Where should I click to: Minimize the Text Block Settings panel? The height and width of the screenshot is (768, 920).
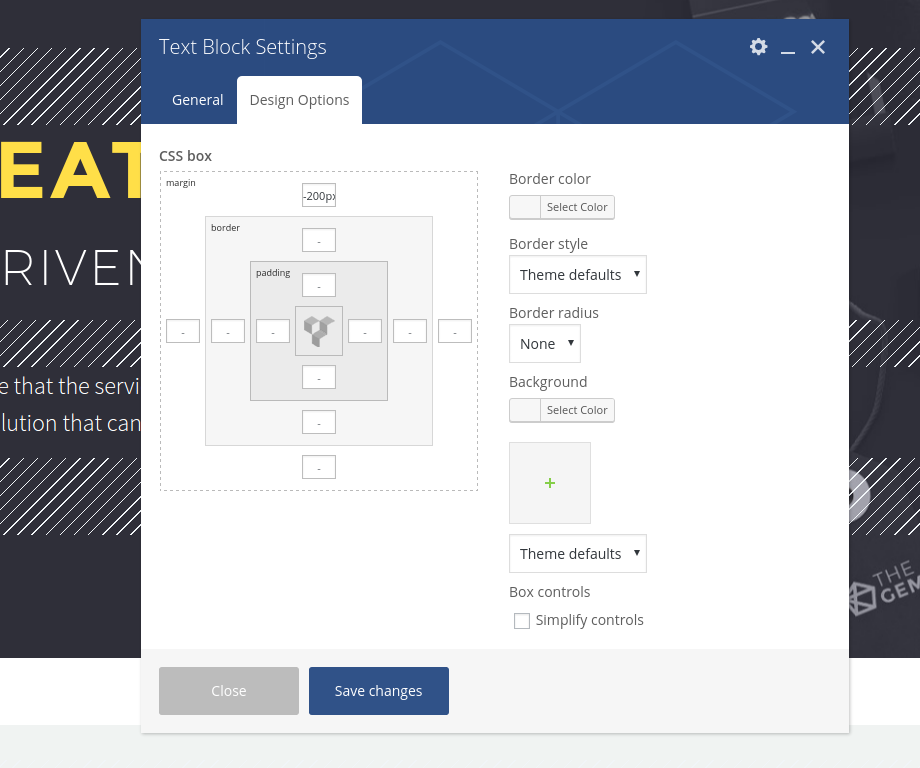788,48
